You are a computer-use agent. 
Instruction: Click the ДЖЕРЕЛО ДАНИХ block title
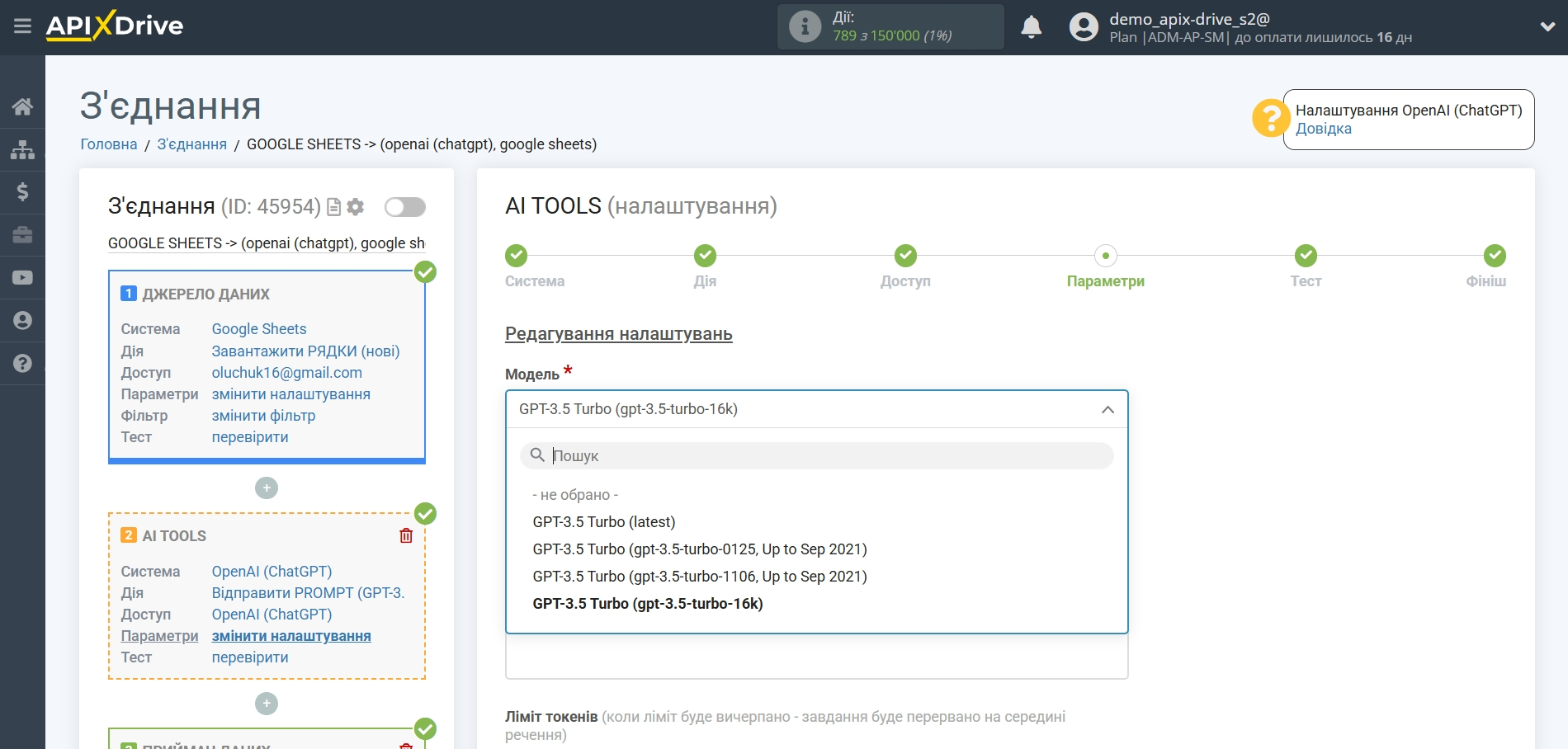[x=205, y=294]
